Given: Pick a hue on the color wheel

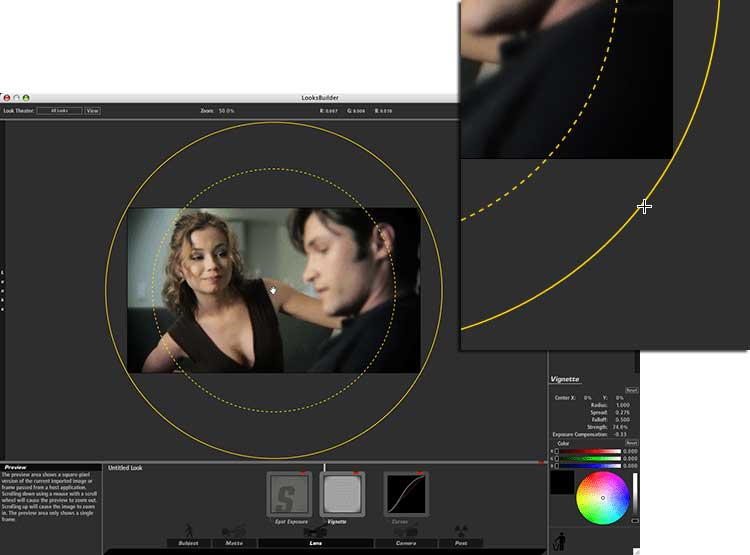Looking at the screenshot, I should coord(603,498).
